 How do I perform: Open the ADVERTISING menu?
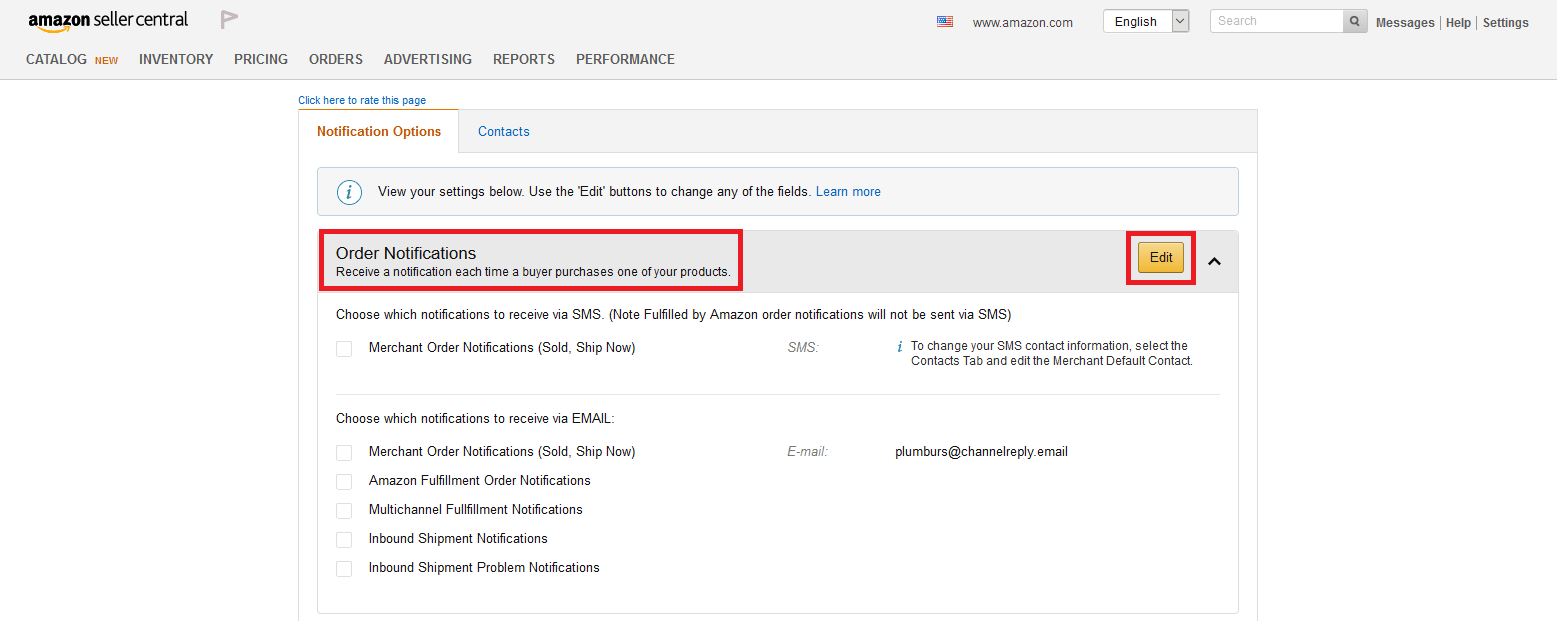tap(428, 60)
